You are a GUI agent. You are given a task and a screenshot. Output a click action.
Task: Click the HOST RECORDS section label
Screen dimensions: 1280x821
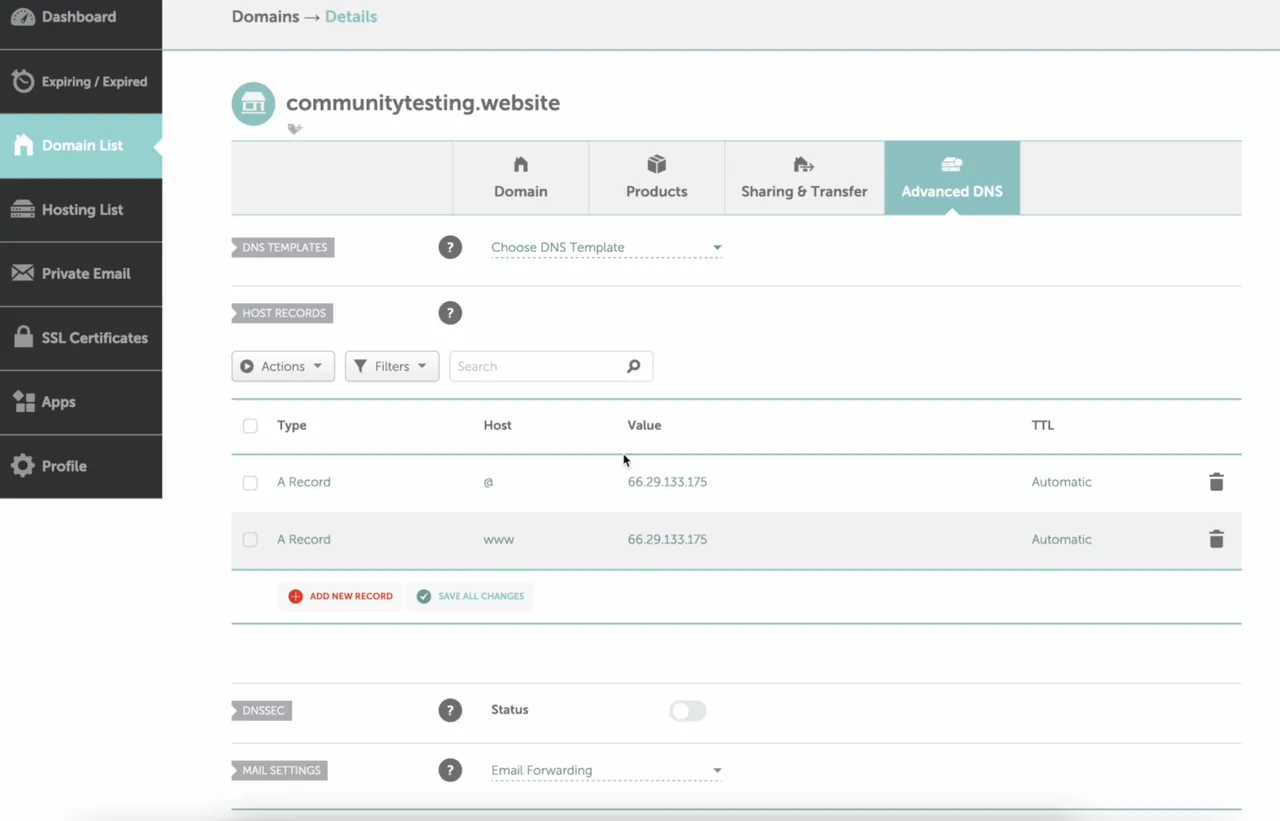click(x=283, y=313)
